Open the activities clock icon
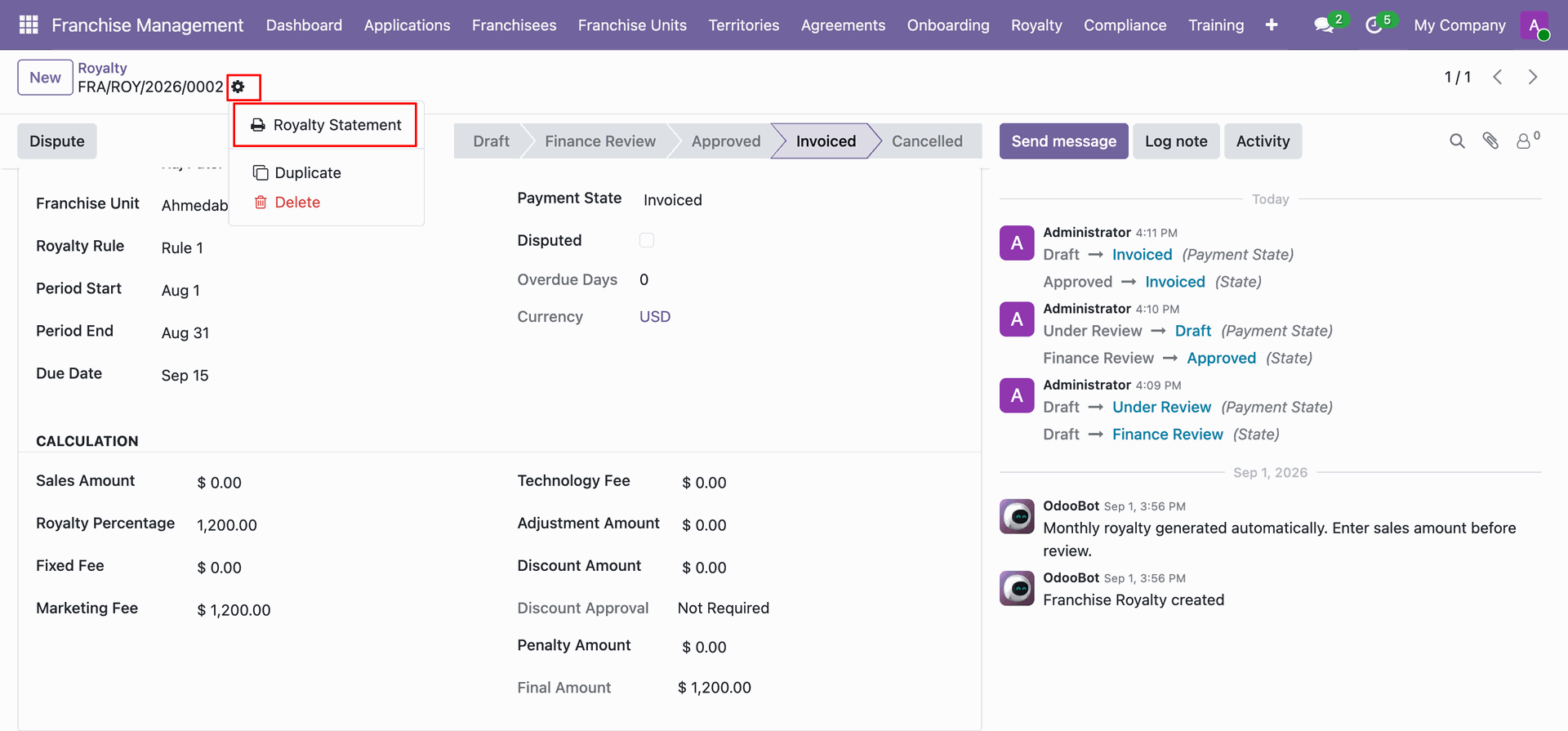The height and width of the screenshot is (731, 1568). click(1374, 25)
